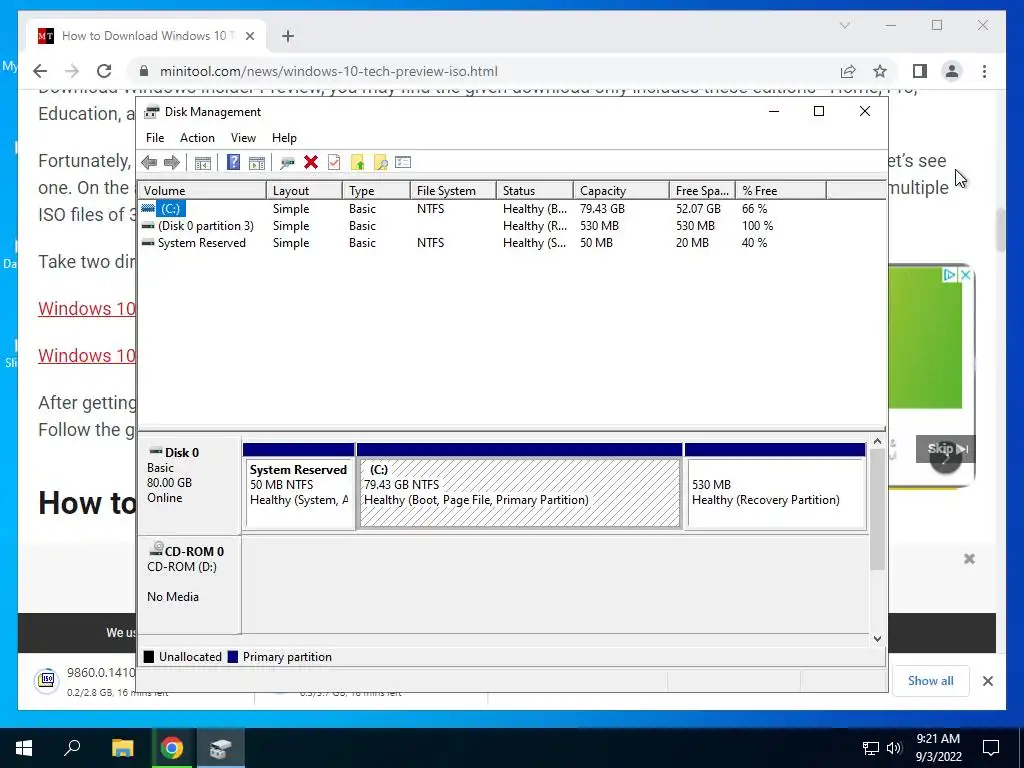
Task: Click Show all downloads in Chrome
Action: coord(931,681)
